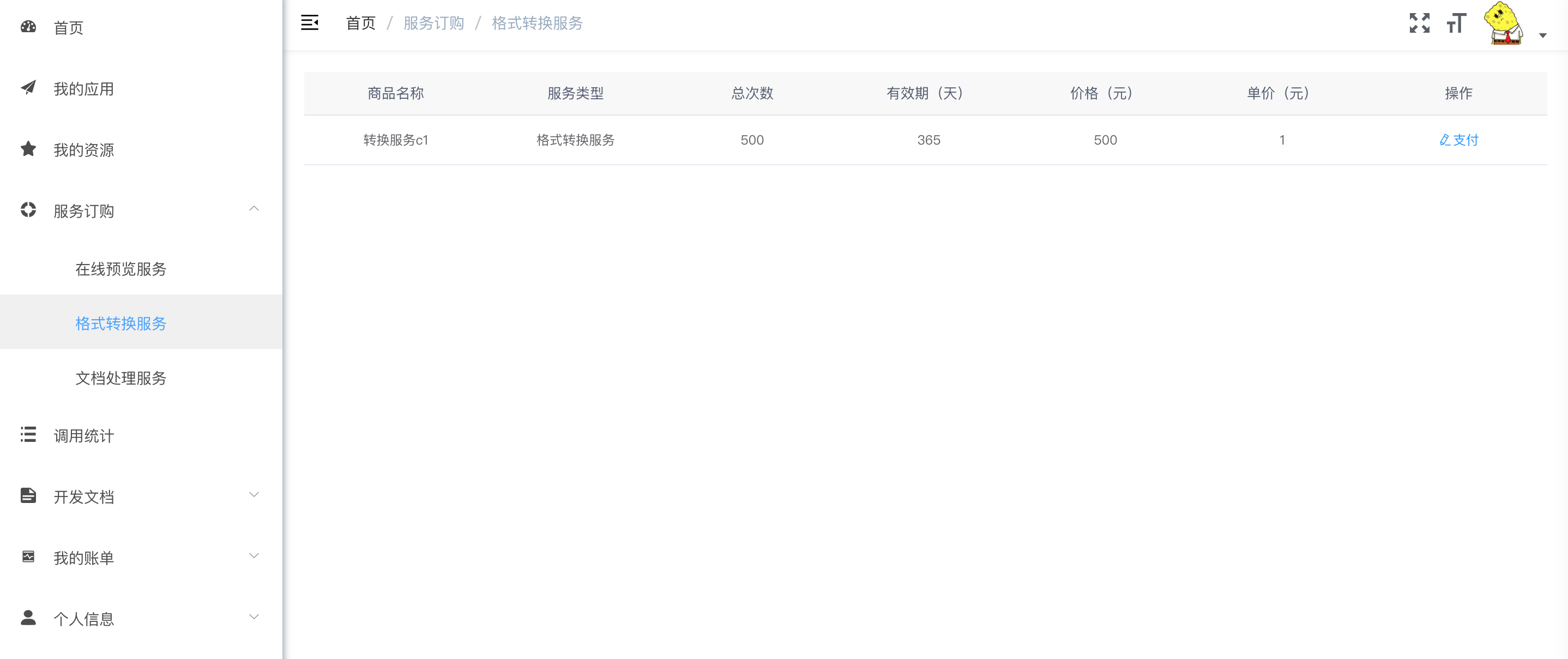1568x659 pixels.
Task: Click the chart icon for 我的账单
Action: (28, 556)
